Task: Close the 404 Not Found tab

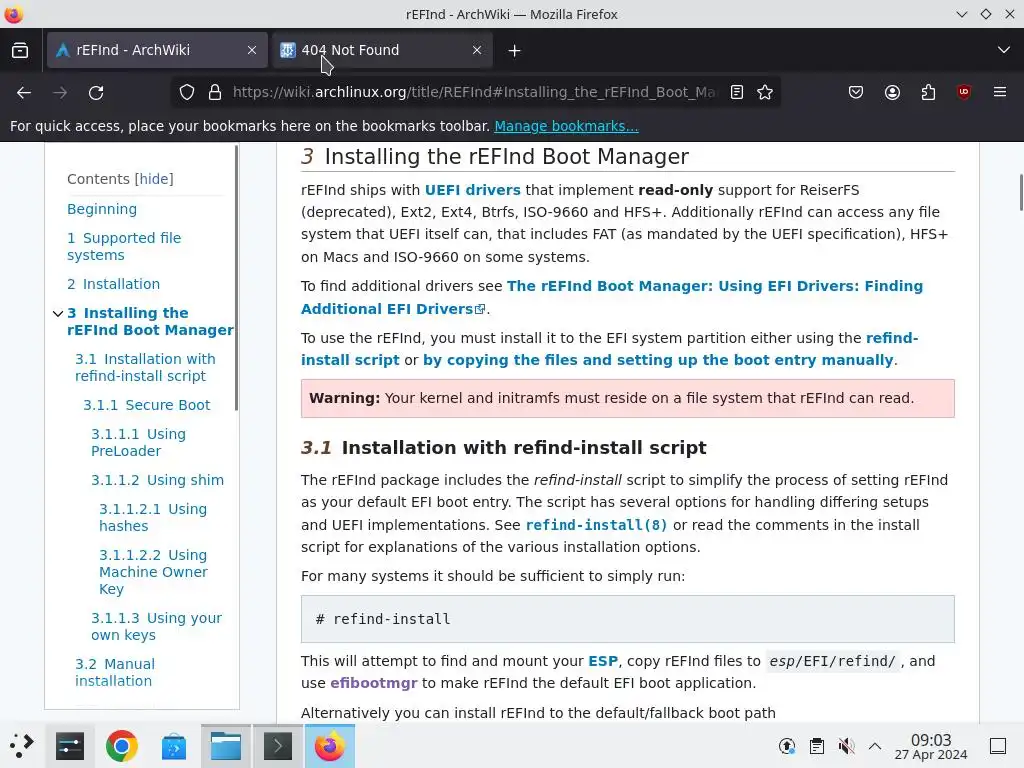Action: point(477,50)
